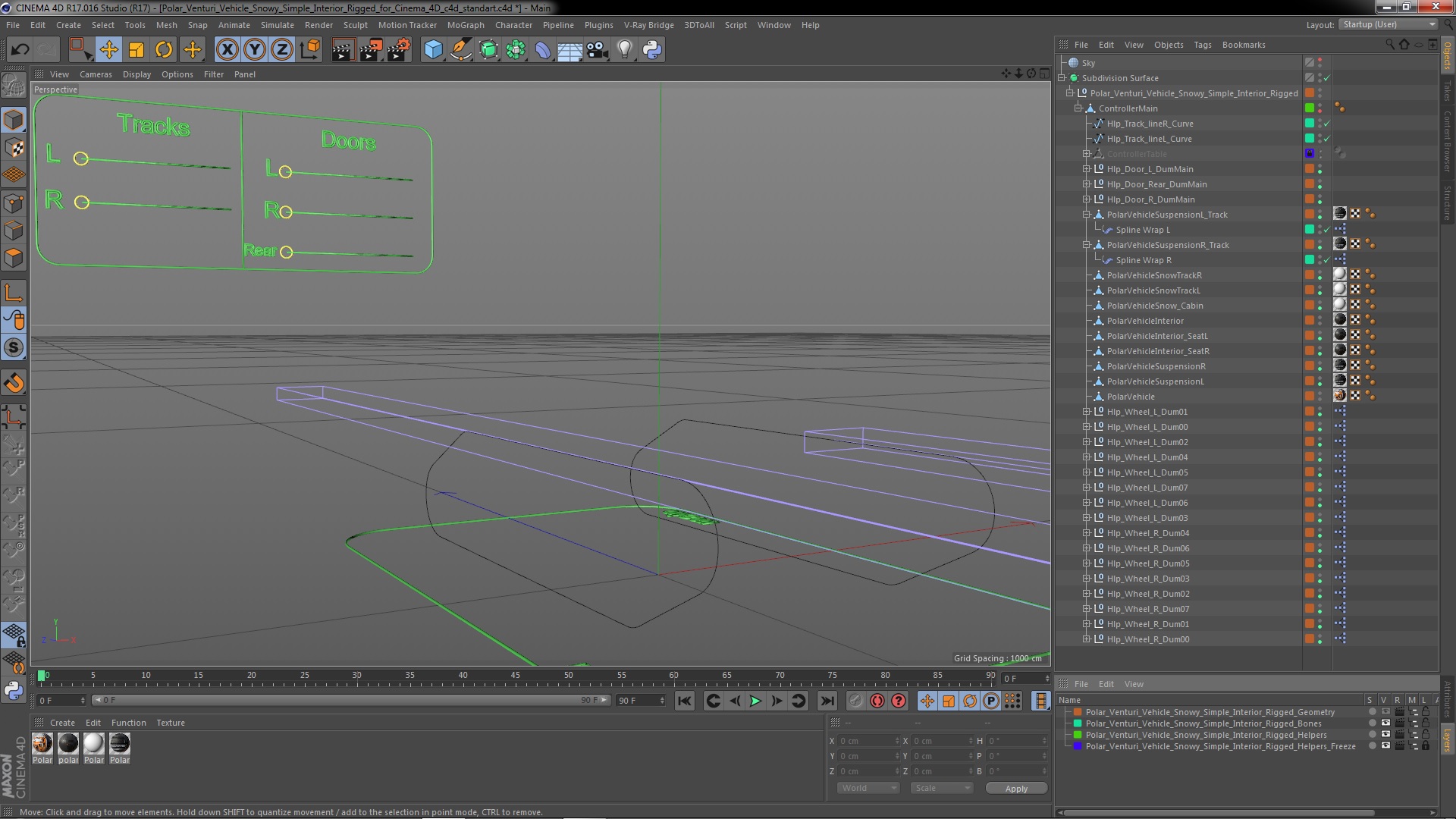This screenshot has height=819, width=1456.
Task: Open Edit Render Settings icon
Action: coord(398,50)
